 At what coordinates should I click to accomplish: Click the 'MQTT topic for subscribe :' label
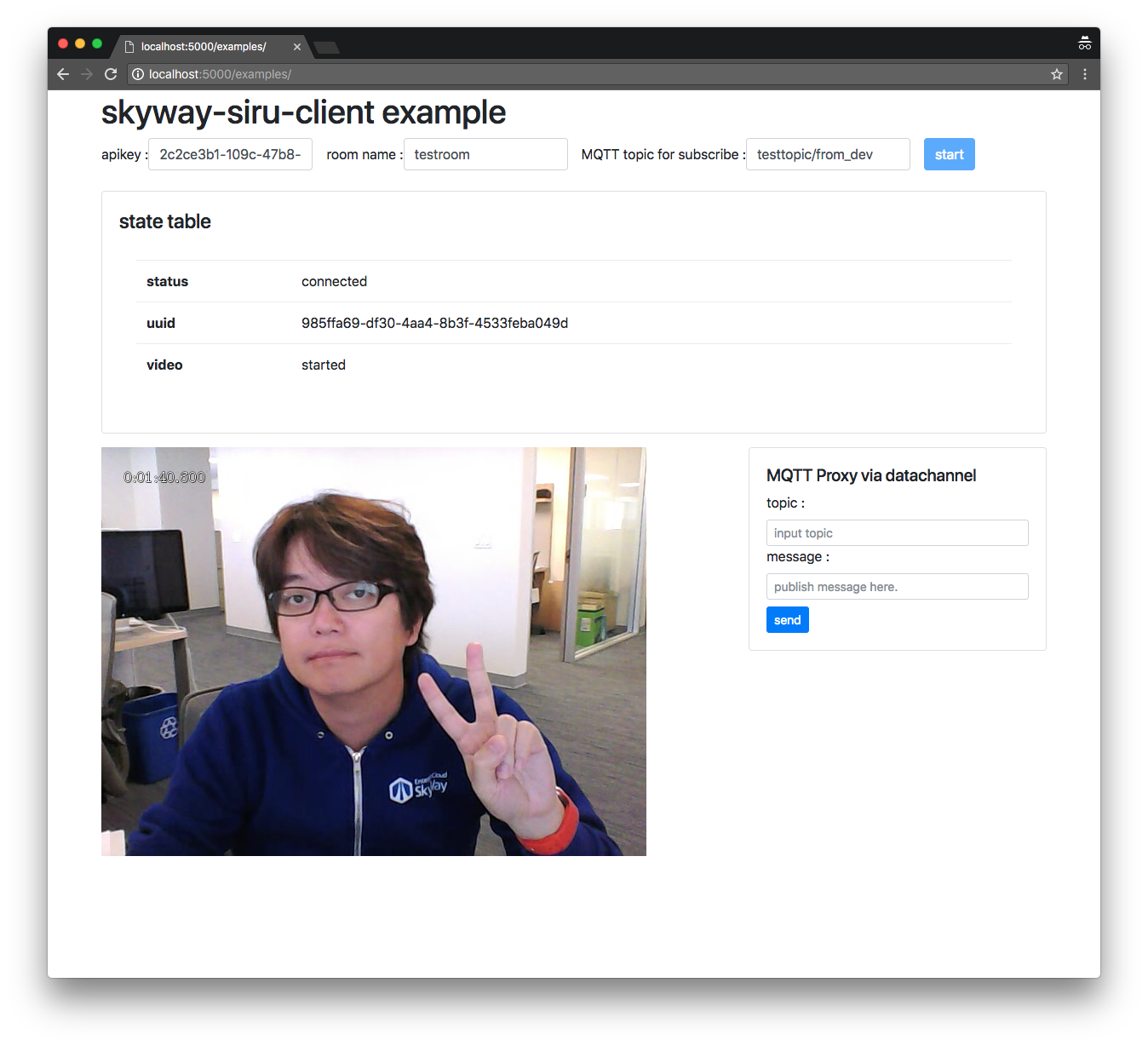[663, 154]
